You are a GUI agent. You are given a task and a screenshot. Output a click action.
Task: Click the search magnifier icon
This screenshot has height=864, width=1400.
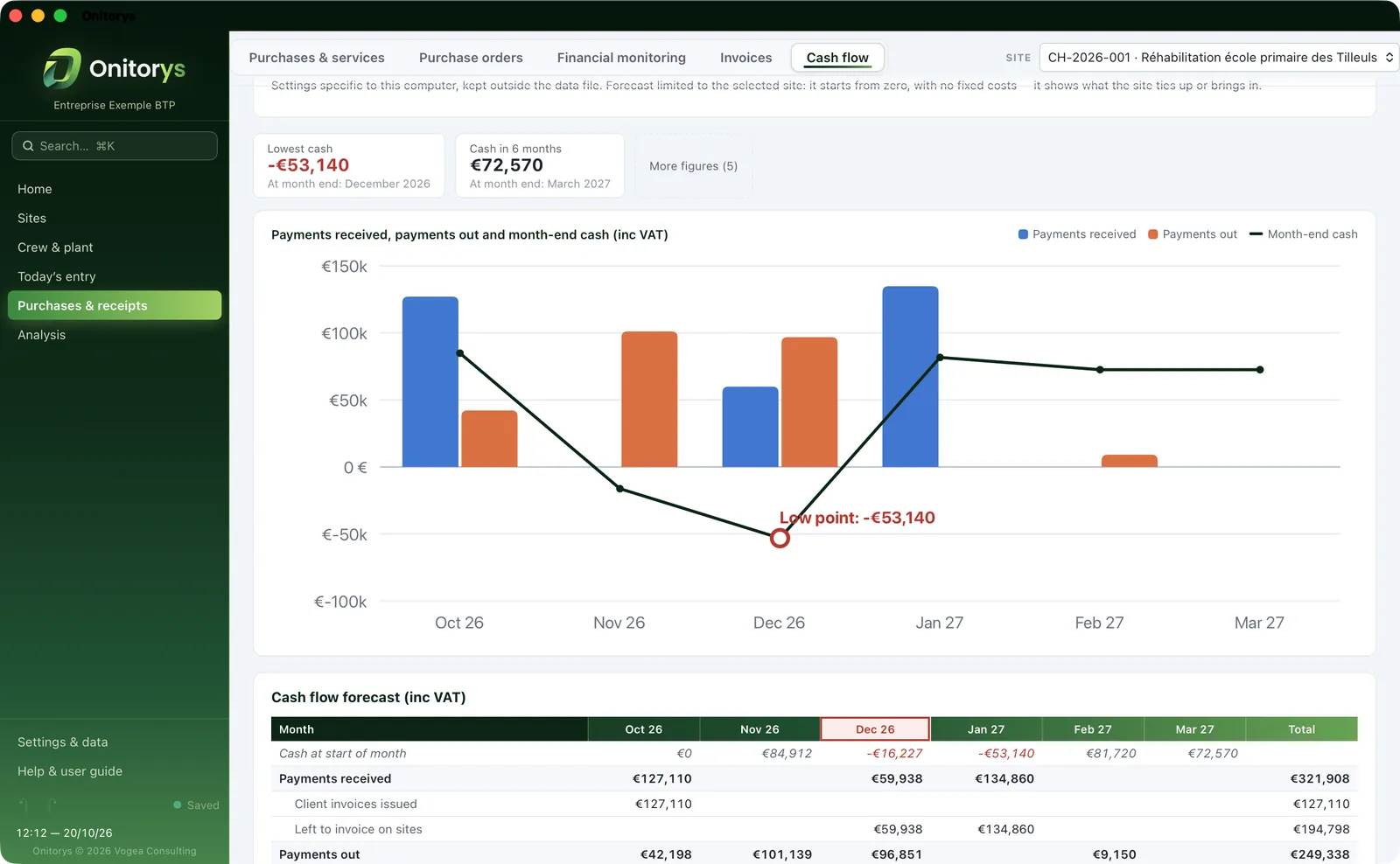click(28, 146)
